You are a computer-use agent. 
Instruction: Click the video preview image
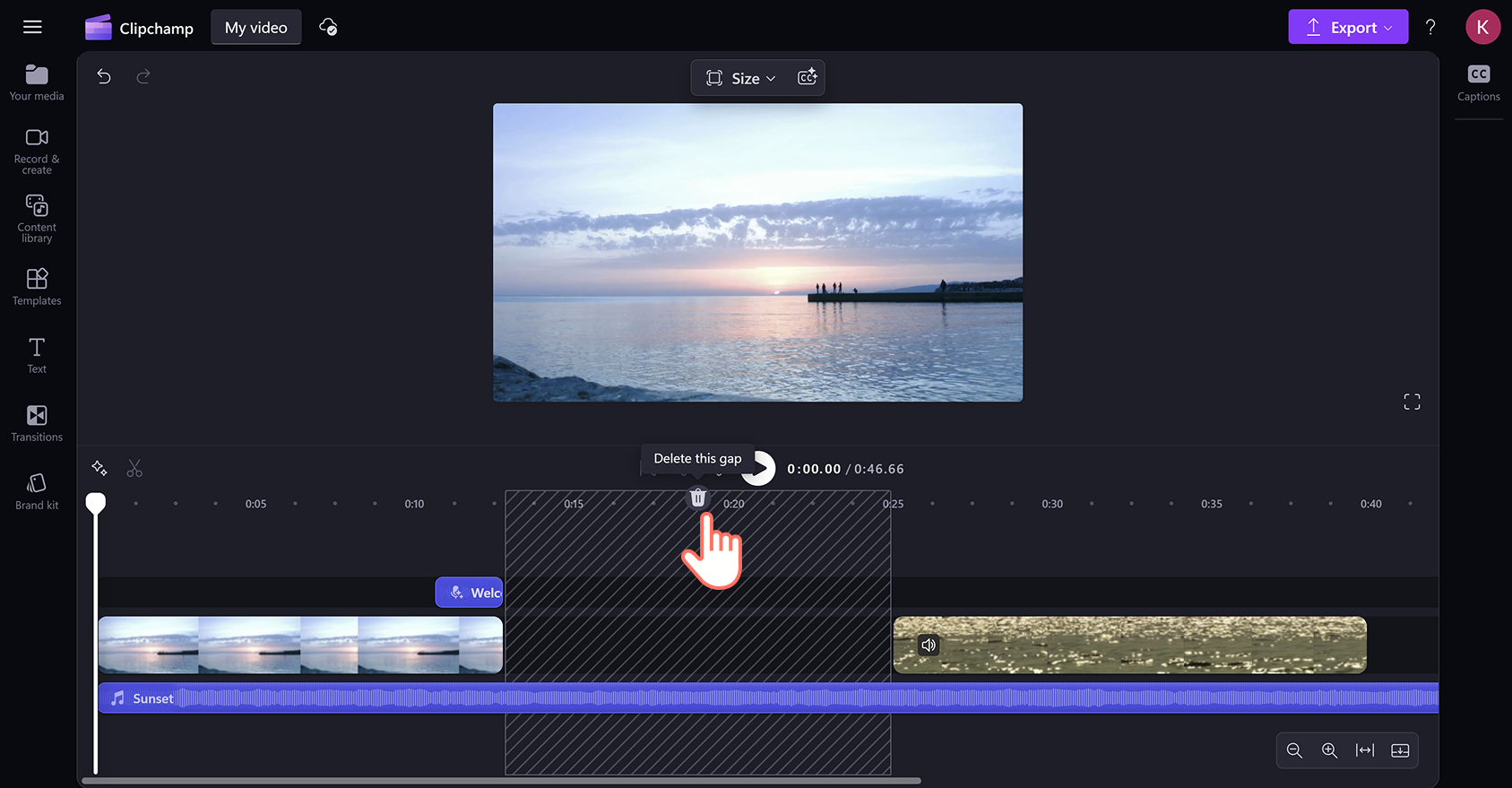tap(757, 252)
